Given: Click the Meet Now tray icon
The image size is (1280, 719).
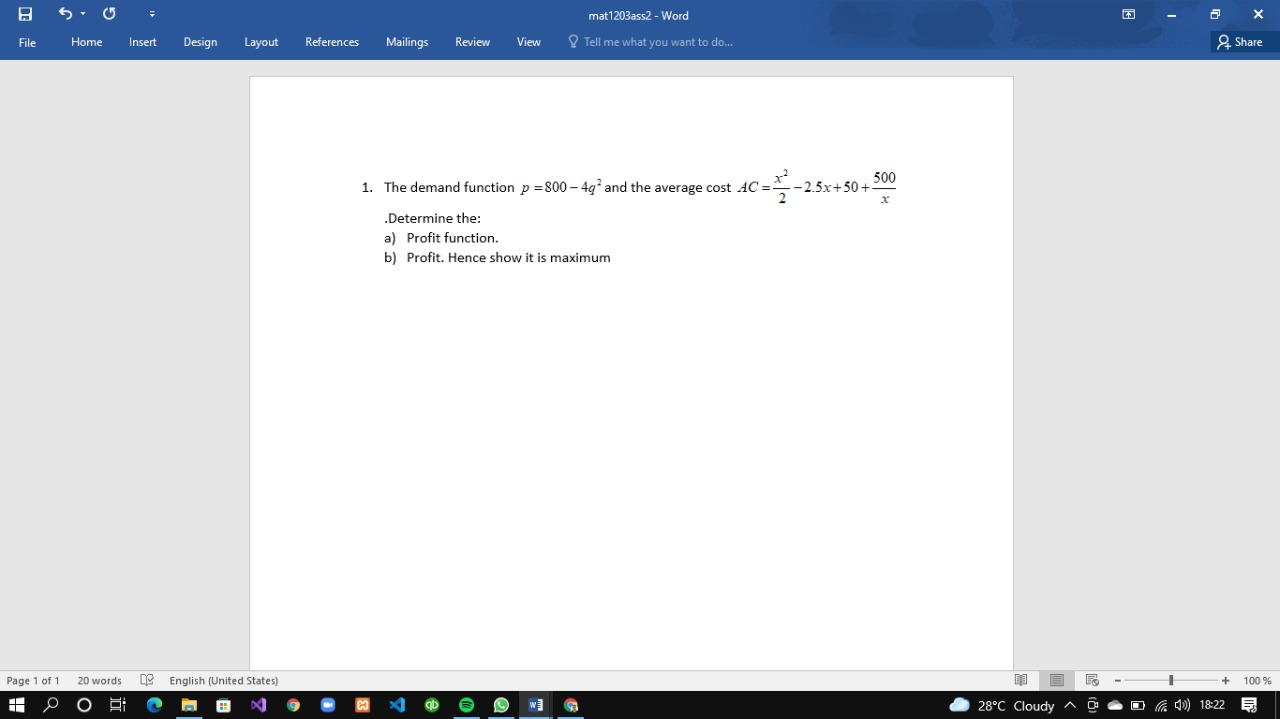Looking at the screenshot, I should pyautogui.click(x=1092, y=705).
